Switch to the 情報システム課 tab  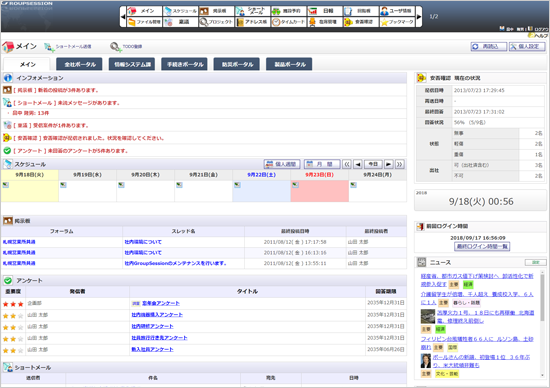pyautogui.click(x=132, y=64)
